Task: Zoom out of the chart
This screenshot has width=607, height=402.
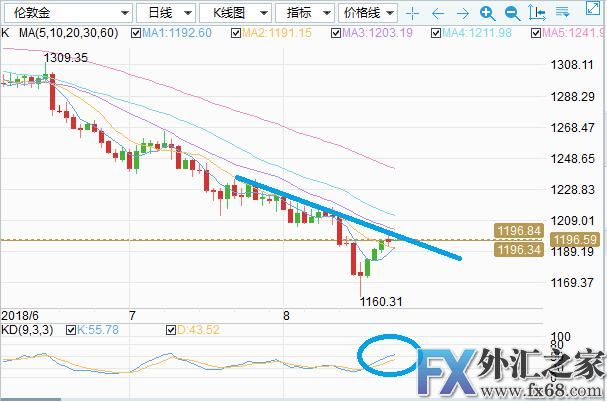Action: [x=512, y=13]
